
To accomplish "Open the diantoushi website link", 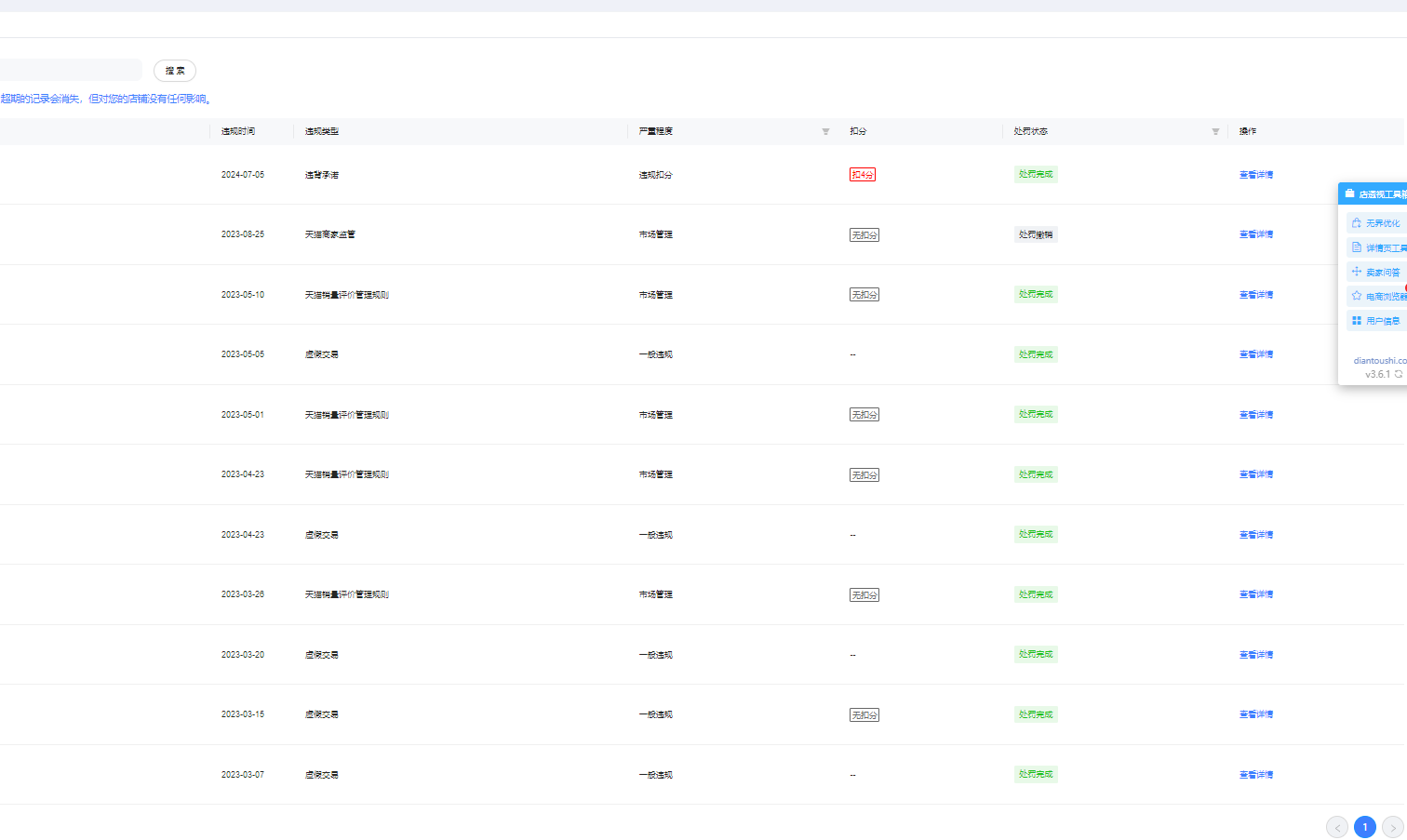I will [1380, 360].
